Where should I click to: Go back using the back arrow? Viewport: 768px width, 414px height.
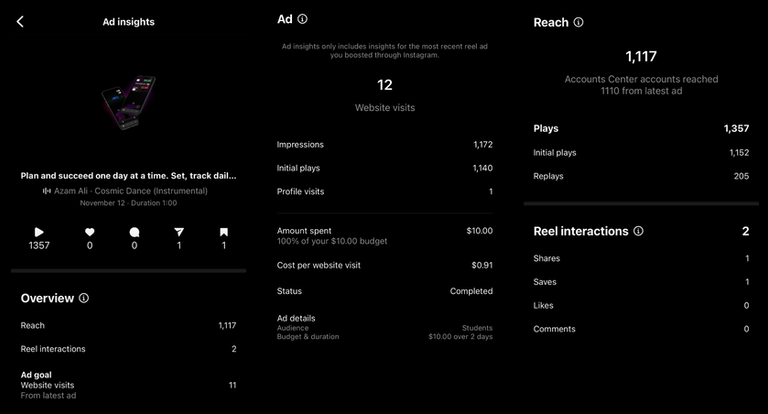point(20,22)
